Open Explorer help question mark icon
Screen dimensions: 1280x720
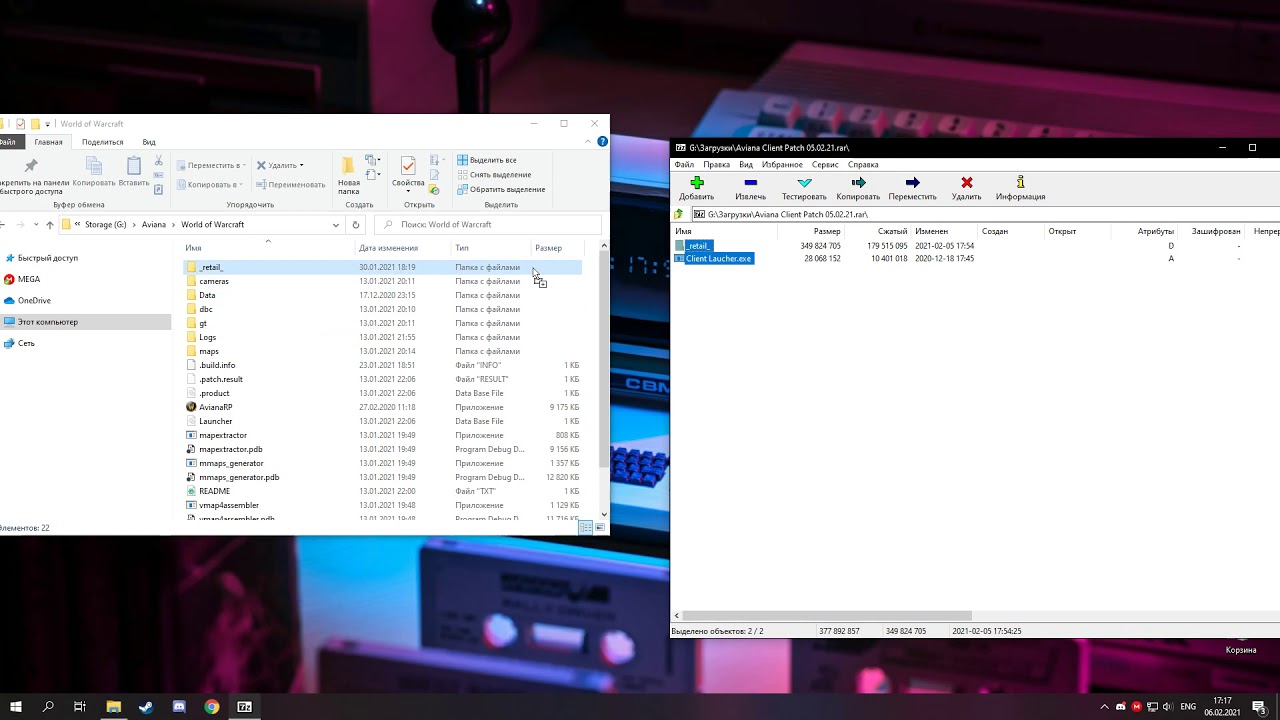tap(602, 142)
